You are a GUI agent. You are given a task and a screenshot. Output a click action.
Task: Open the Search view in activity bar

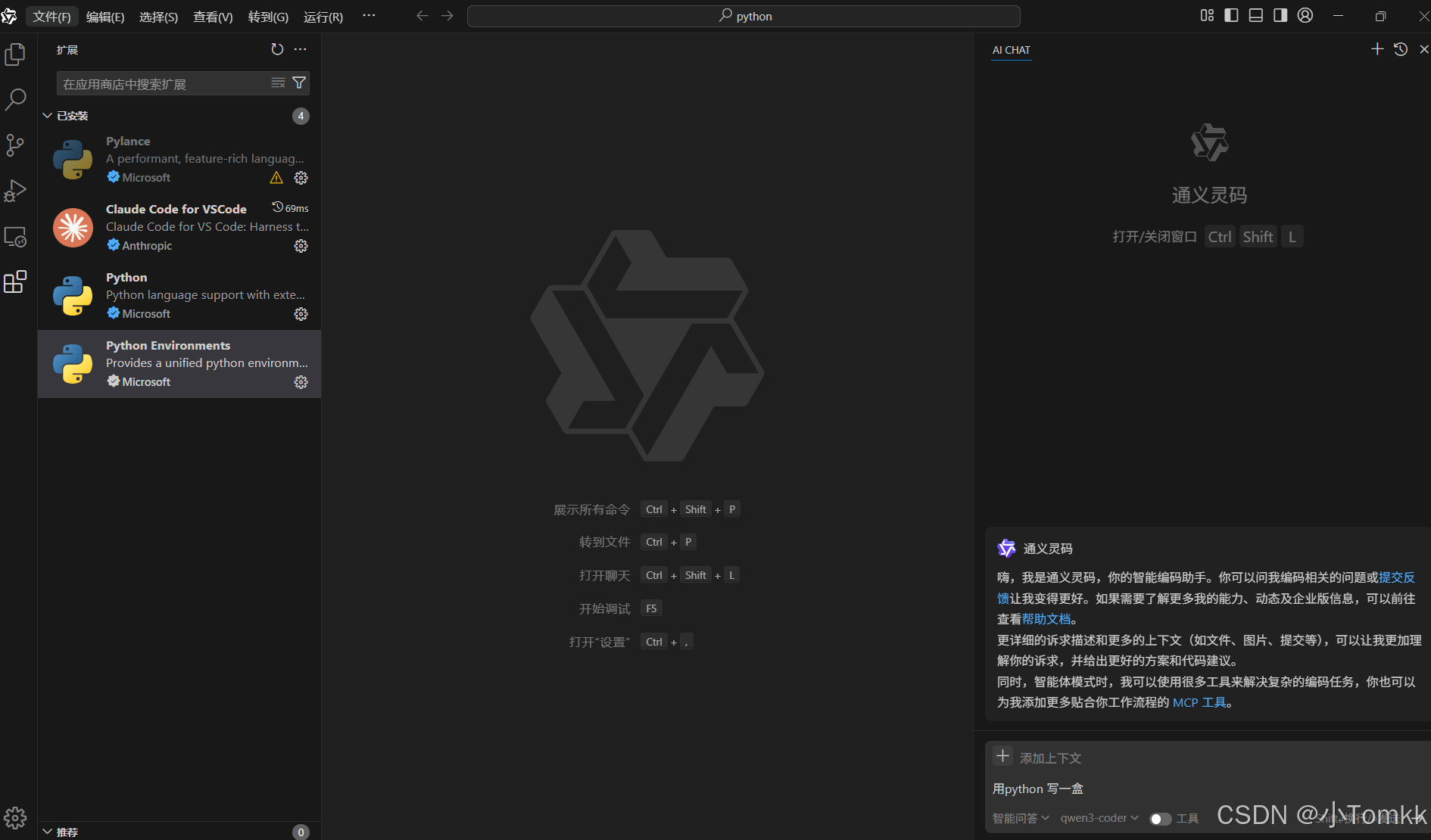15,99
